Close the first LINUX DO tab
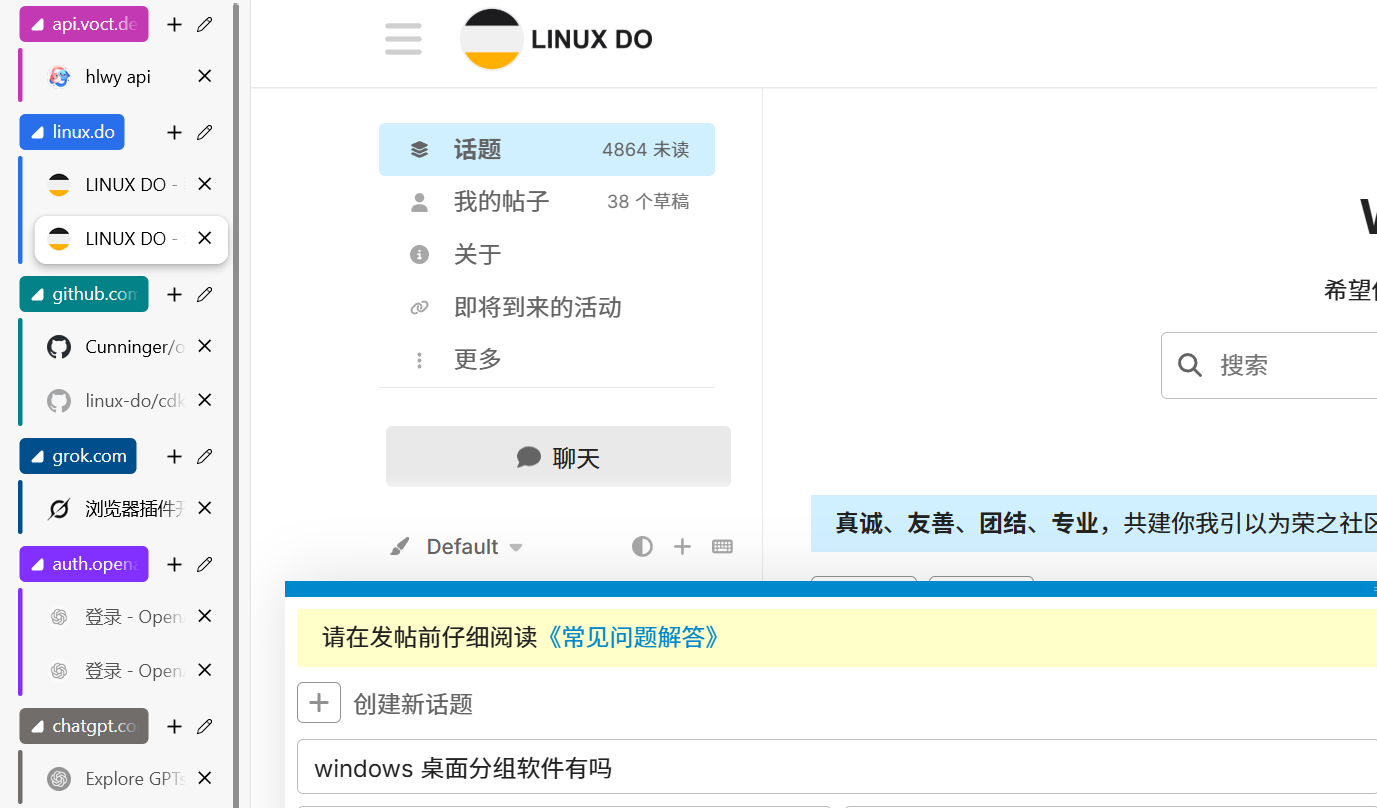1377x808 pixels. pyautogui.click(x=205, y=184)
